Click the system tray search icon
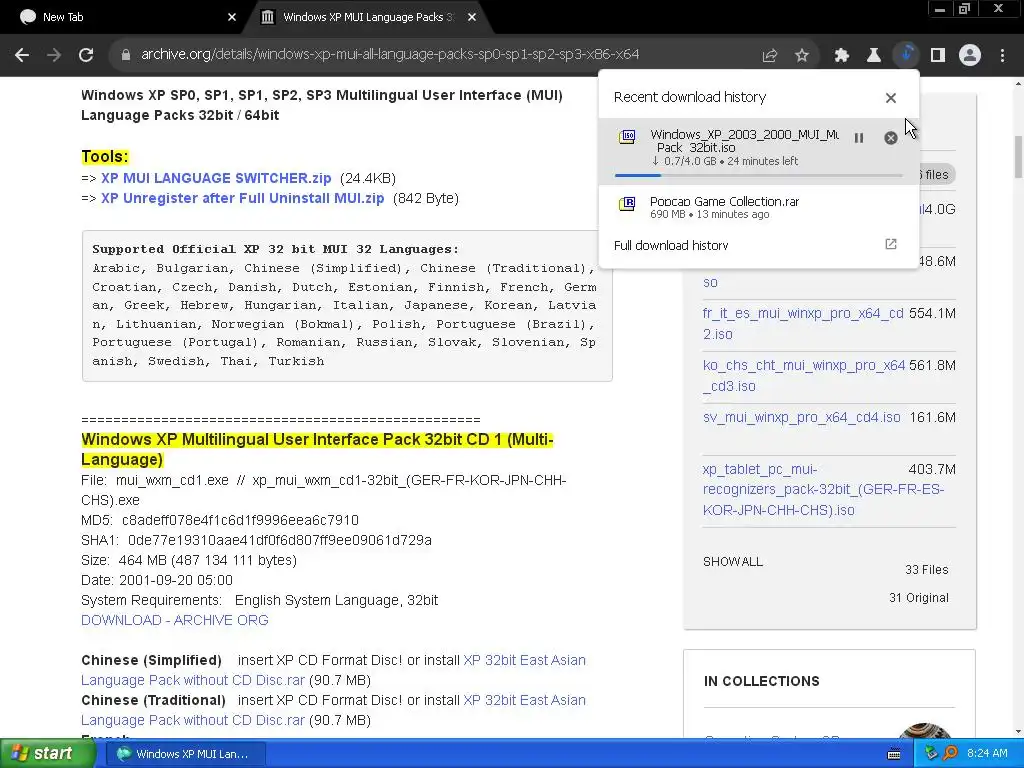 pos(950,754)
